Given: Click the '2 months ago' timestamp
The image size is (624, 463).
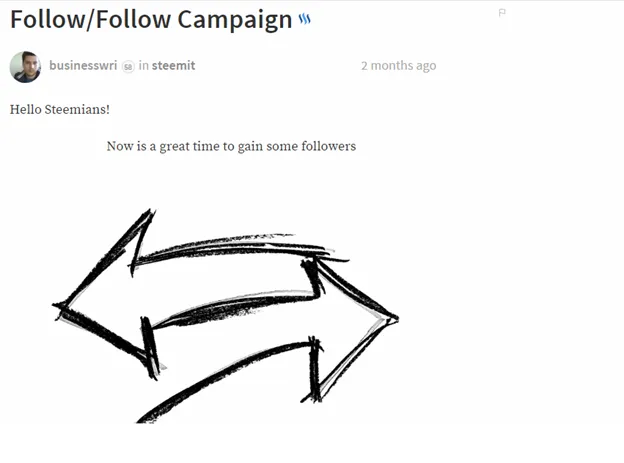Looking at the screenshot, I should pos(398,66).
